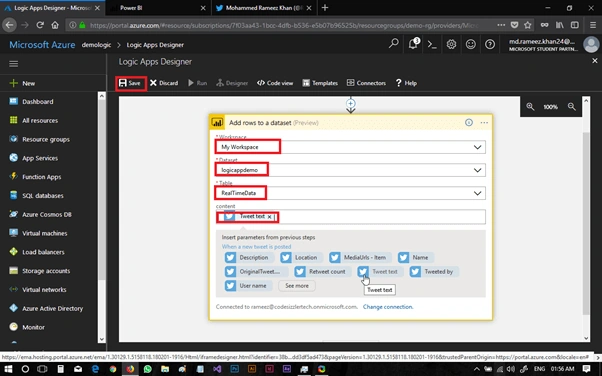Send feedback via smiley icon
602x376 pixels.
pyautogui.click(x=471, y=45)
